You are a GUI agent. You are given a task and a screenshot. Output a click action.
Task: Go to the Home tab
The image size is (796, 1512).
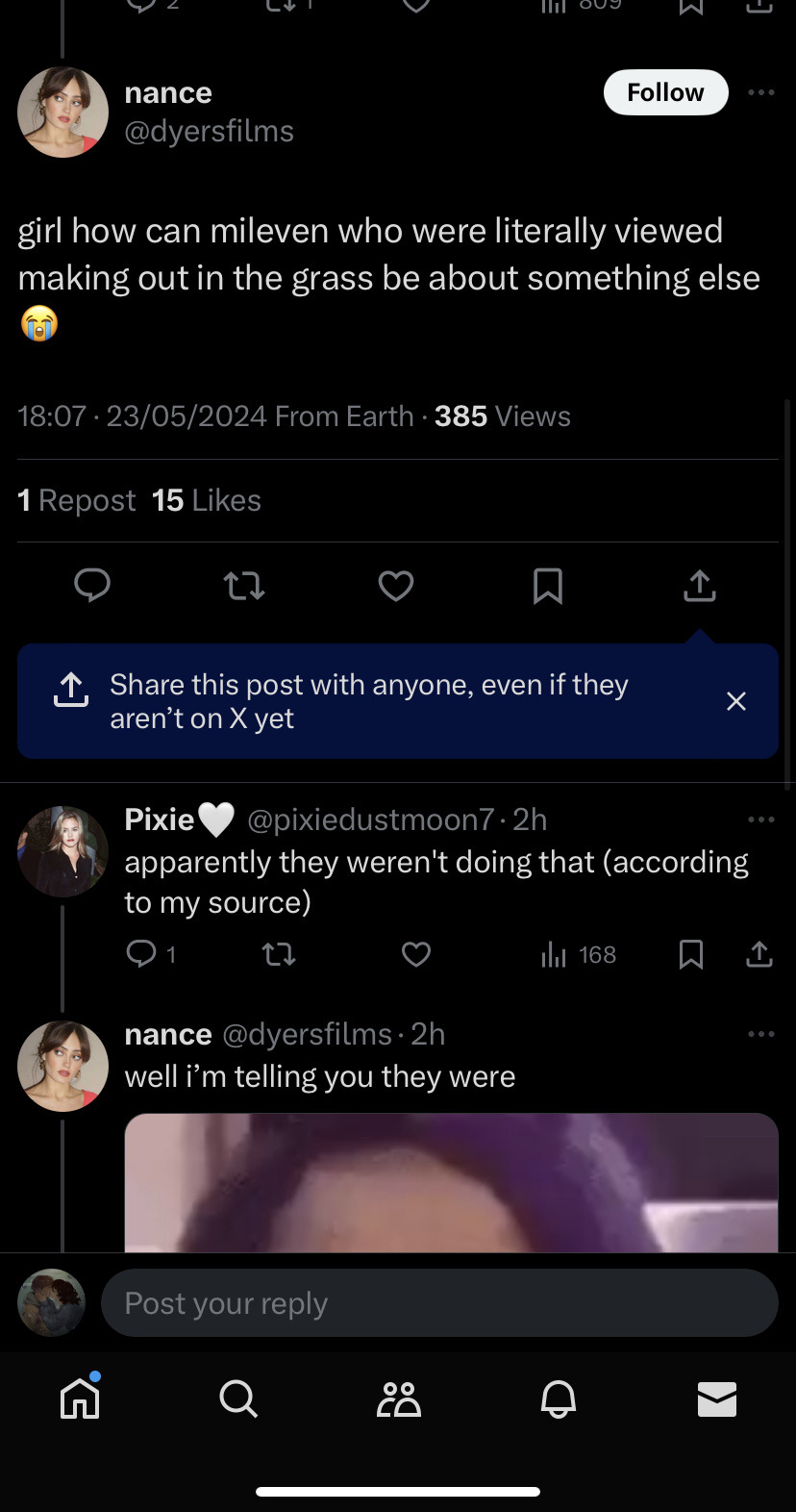click(x=80, y=1399)
